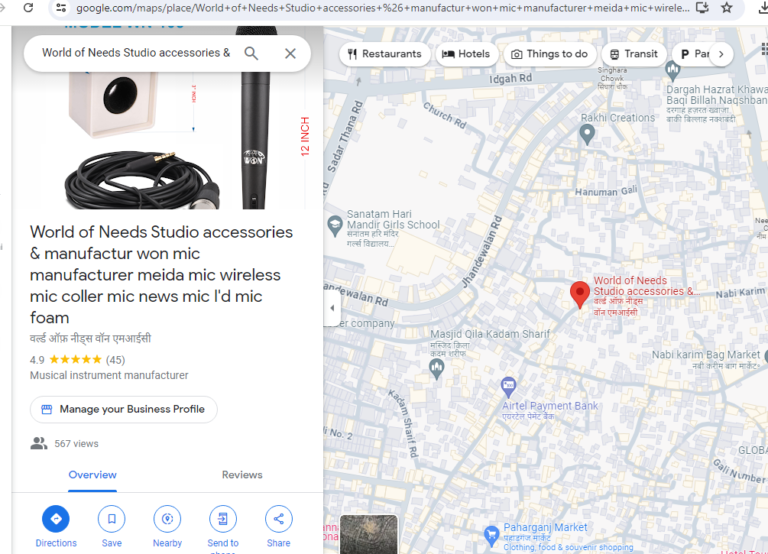Filter map by Restaurants
Viewport: 768px width, 554px height.
pos(381,54)
